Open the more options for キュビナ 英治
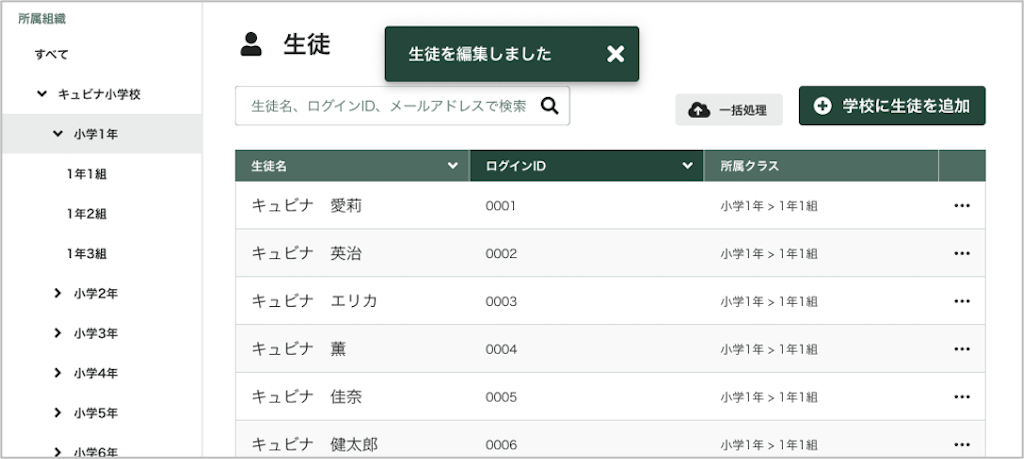Image resolution: width=1024 pixels, height=459 pixels. [x=961, y=253]
